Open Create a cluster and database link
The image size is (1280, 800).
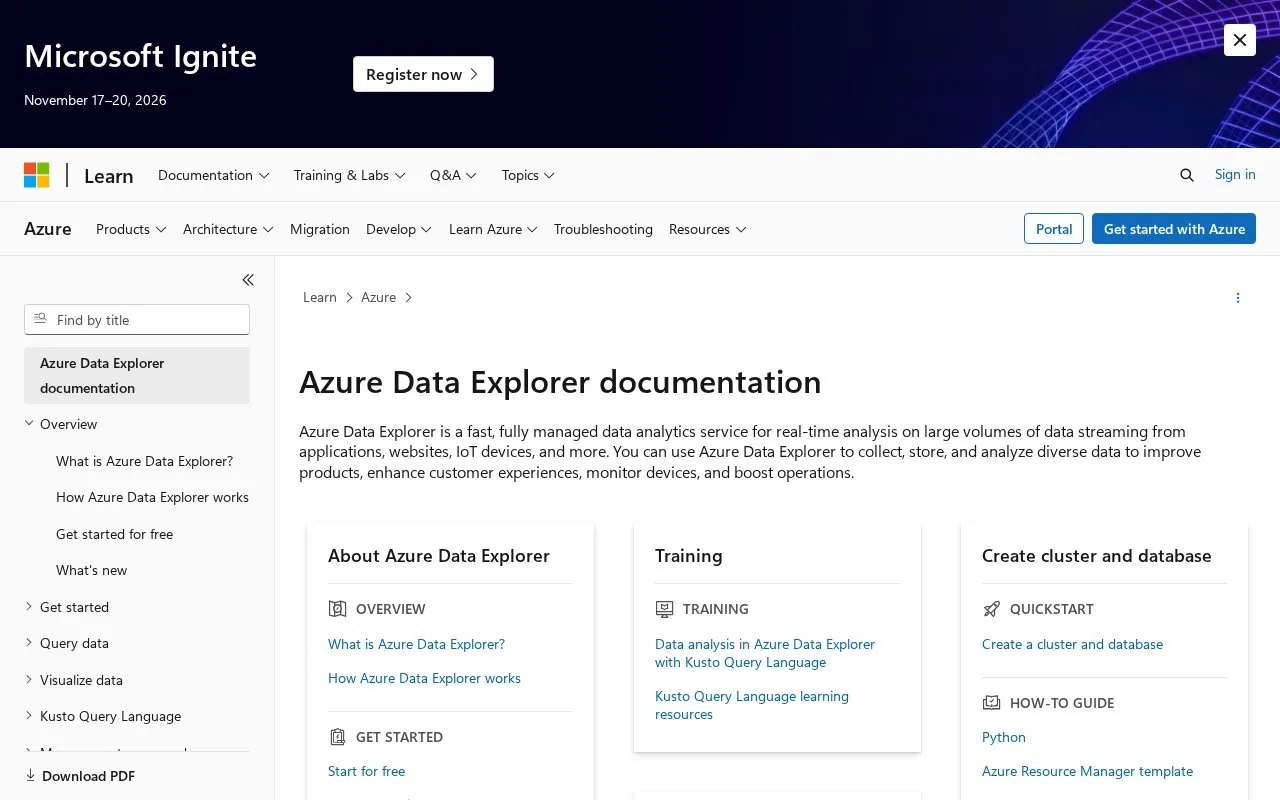(x=1072, y=644)
